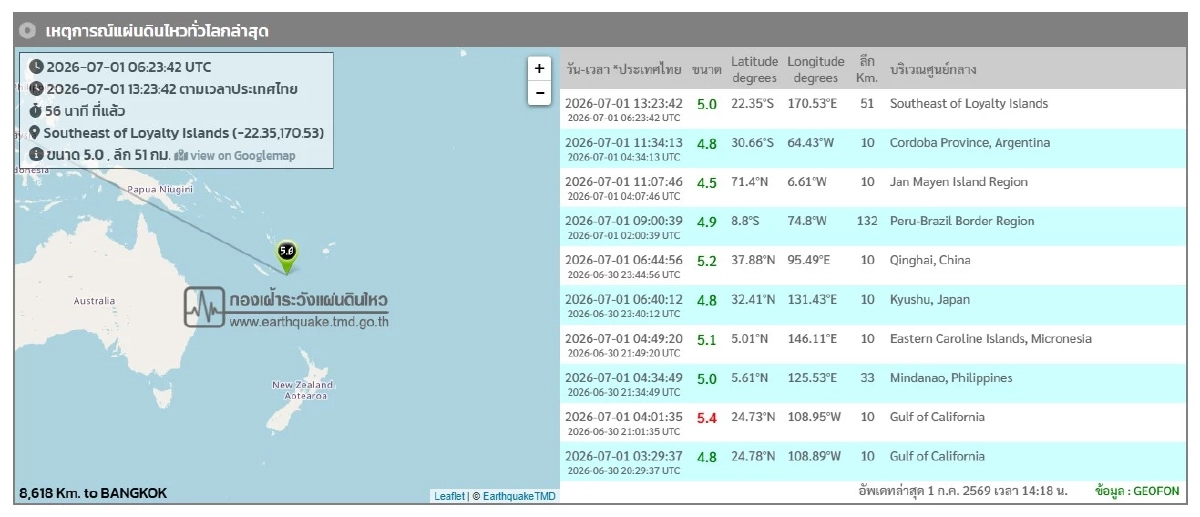Open the Leaflet attribution link
The height and width of the screenshot is (517, 1200).
coord(449,496)
